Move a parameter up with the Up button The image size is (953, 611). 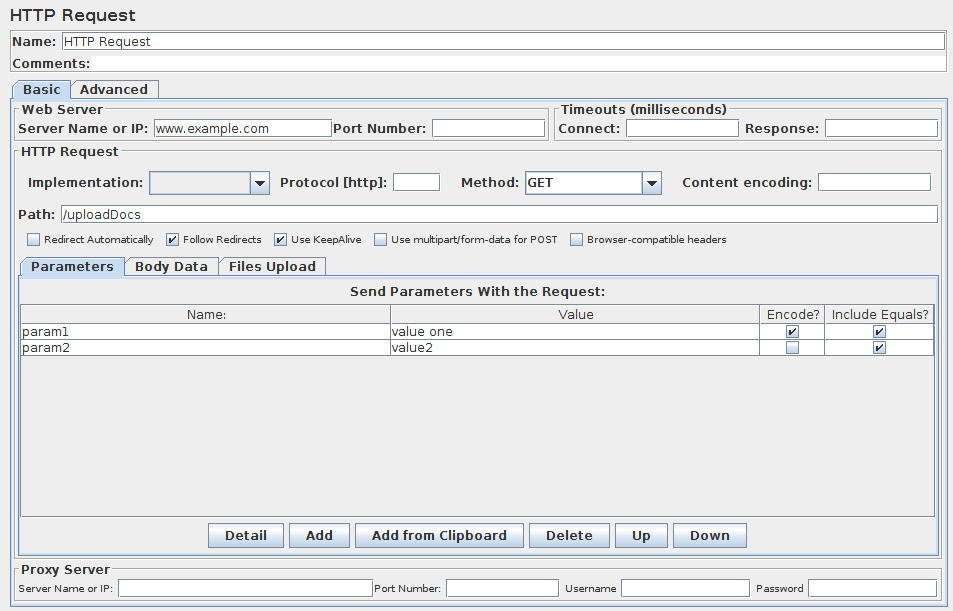(641, 535)
